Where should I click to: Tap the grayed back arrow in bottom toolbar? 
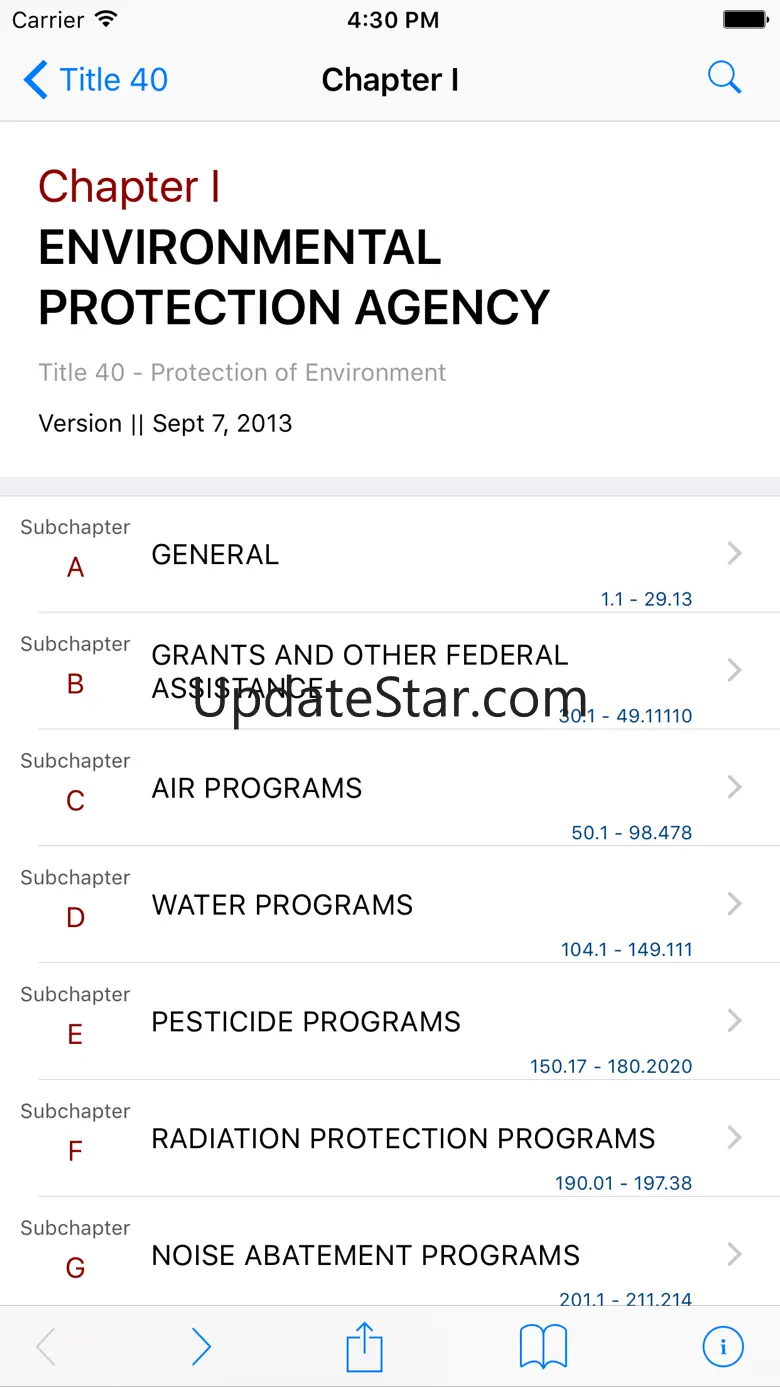(46, 1347)
